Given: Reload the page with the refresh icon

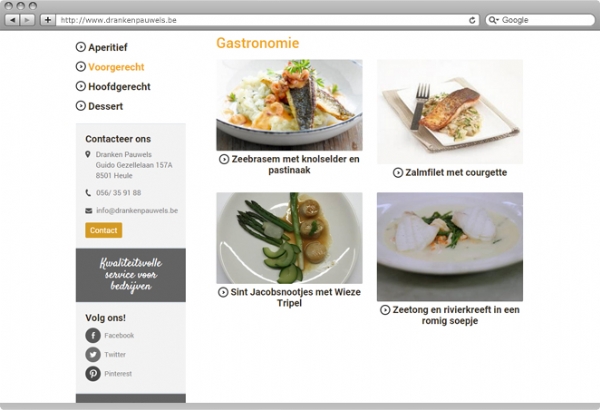Looking at the screenshot, I should pos(472,20).
